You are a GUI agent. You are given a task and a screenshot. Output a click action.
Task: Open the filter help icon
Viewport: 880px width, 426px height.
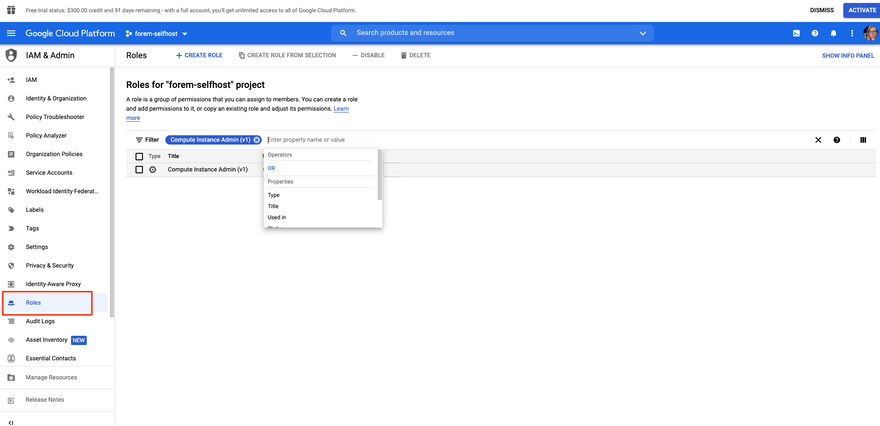[837, 140]
